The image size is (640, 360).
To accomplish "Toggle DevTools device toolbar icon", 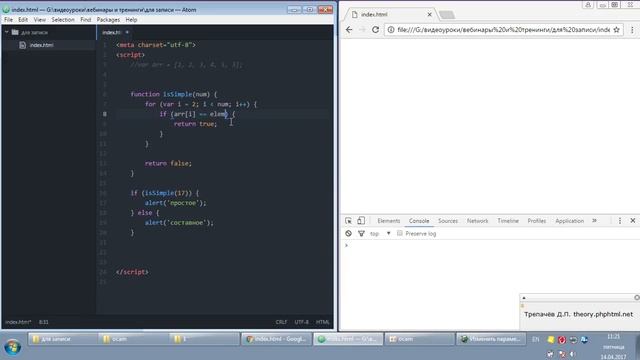I will pyautogui.click(x=361, y=221).
